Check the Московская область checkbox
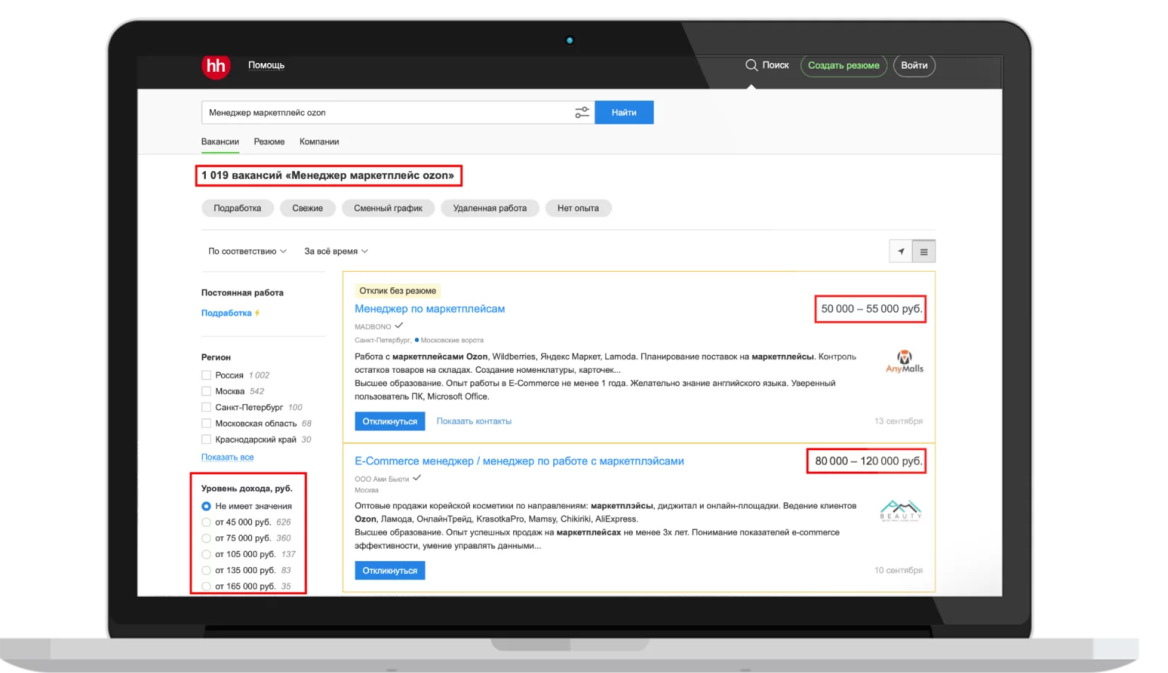This screenshot has height=673, width=1168. coord(206,423)
